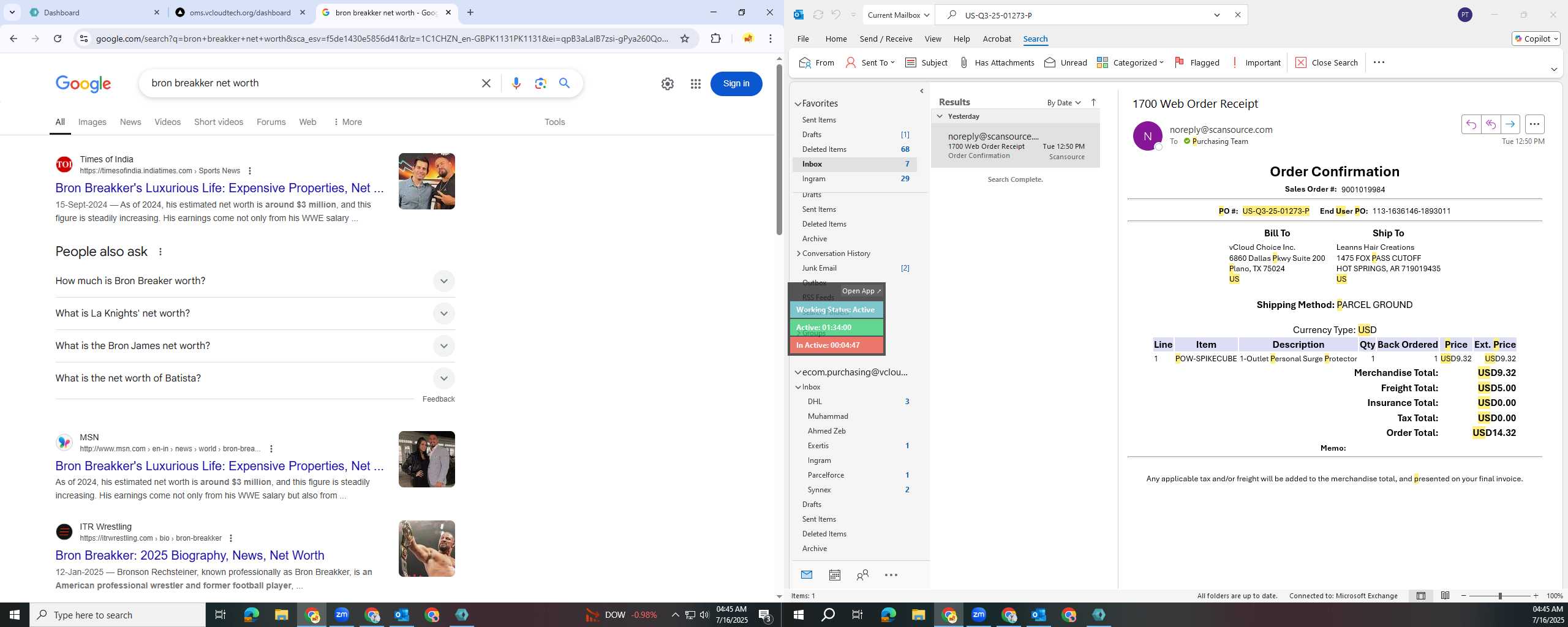Screen dimensions: 1568x627
Task: Click Google Tools button
Action: (555, 122)
